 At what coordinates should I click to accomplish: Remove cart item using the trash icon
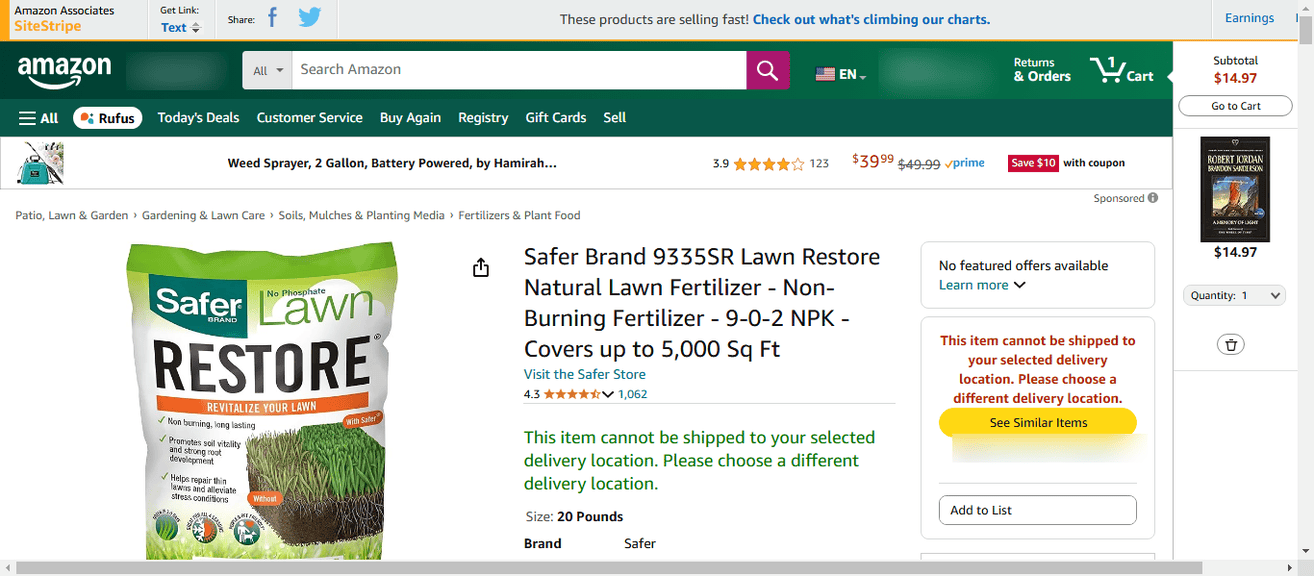(1231, 344)
